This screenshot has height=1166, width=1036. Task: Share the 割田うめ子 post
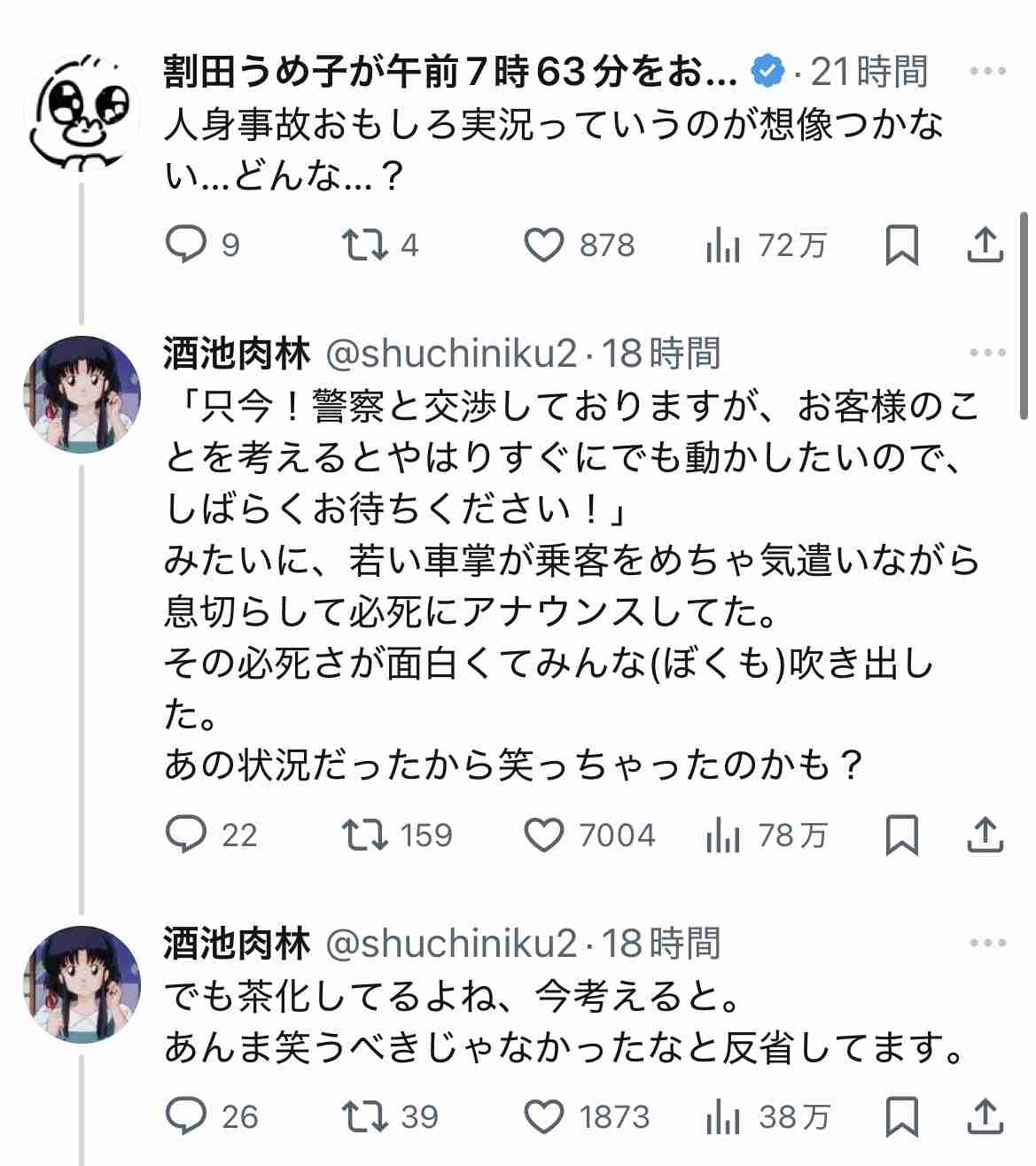click(x=985, y=245)
